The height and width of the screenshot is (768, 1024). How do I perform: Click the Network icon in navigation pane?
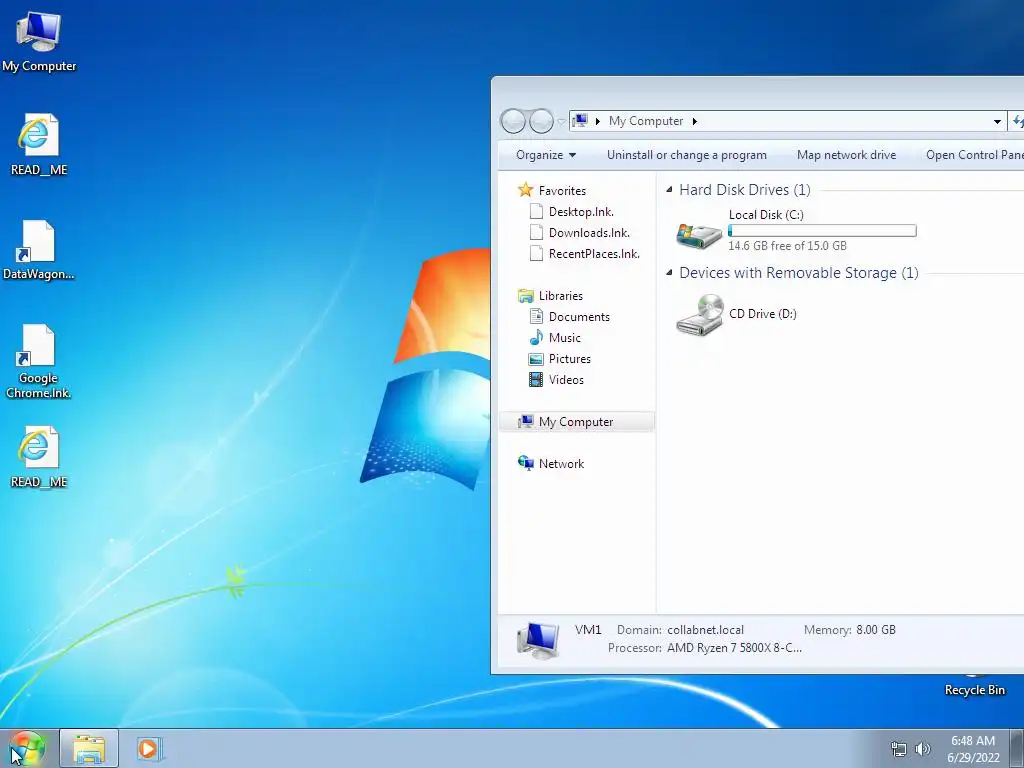tap(525, 463)
